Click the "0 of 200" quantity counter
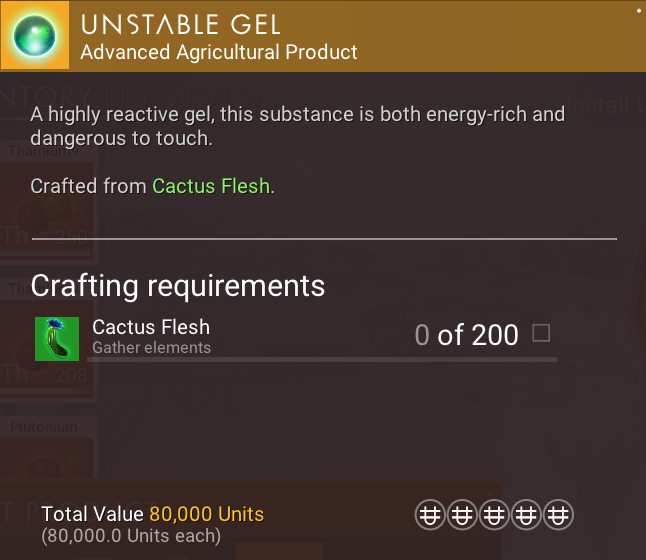Image resolution: width=646 pixels, height=560 pixels. (466, 335)
